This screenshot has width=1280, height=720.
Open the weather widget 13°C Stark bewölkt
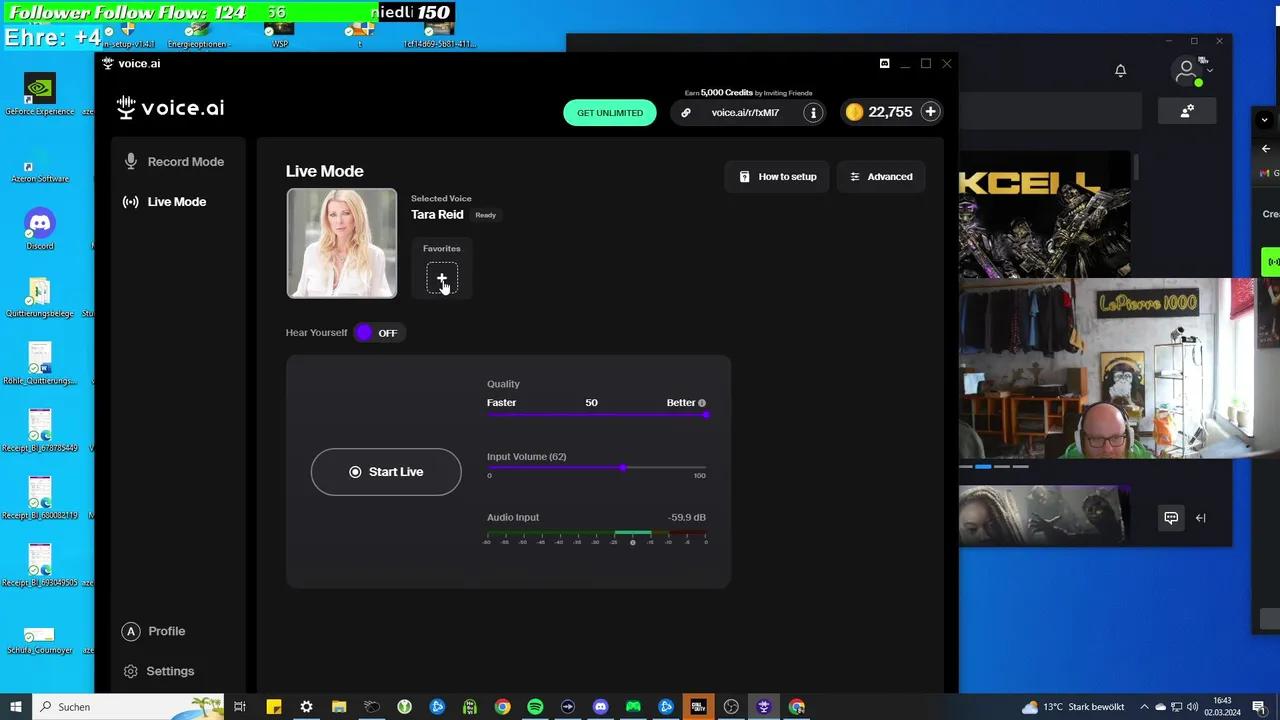pos(1073,707)
